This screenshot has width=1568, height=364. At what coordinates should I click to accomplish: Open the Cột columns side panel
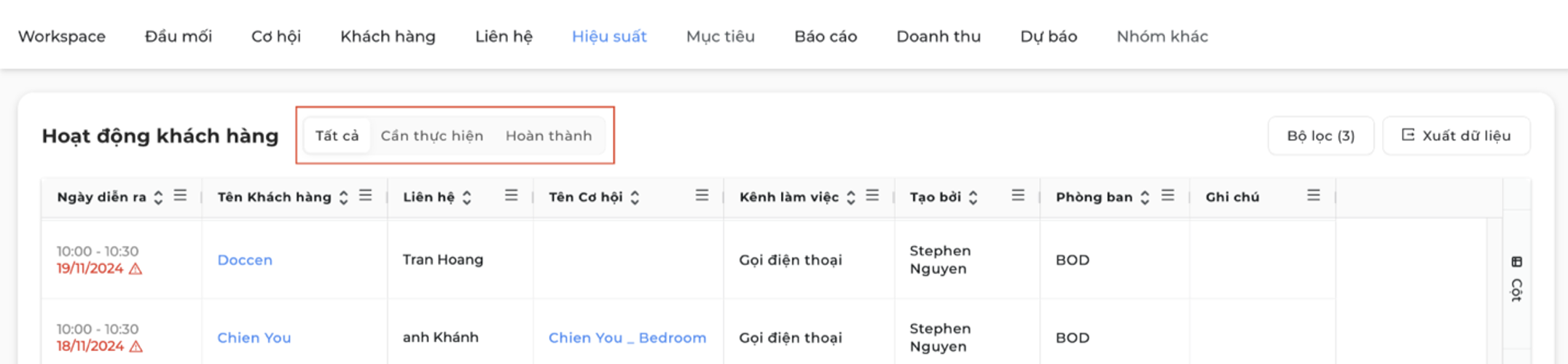point(1516,279)
